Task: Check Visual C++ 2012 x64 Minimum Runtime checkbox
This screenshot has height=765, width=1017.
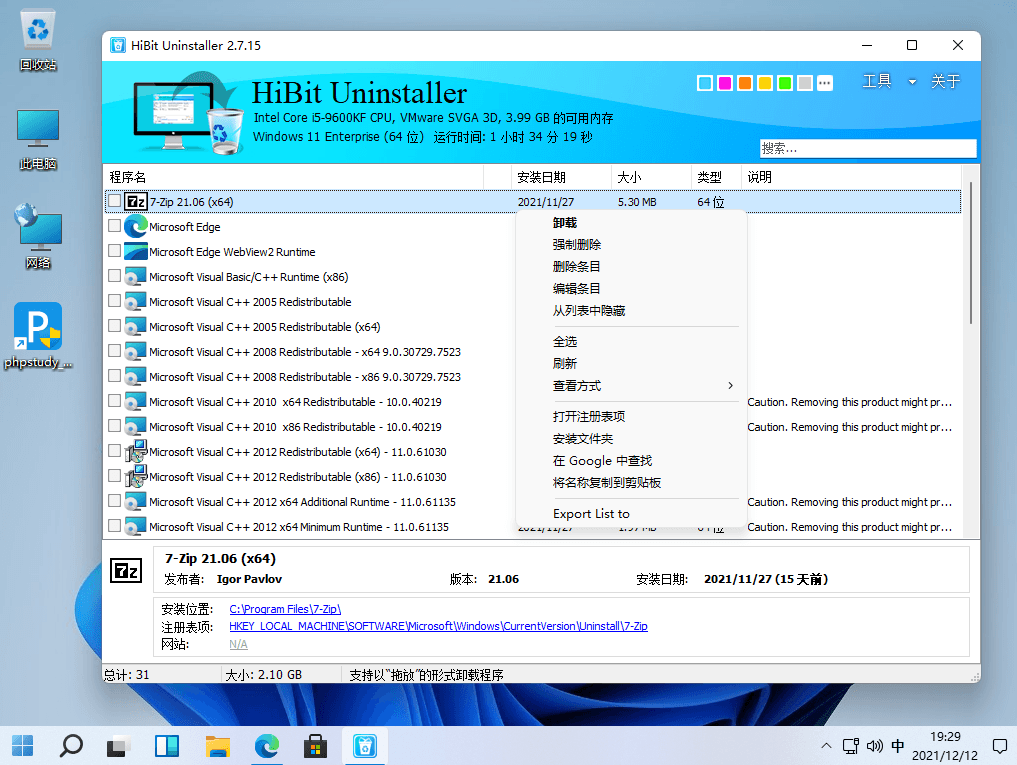Action: (x=115, y=526)
